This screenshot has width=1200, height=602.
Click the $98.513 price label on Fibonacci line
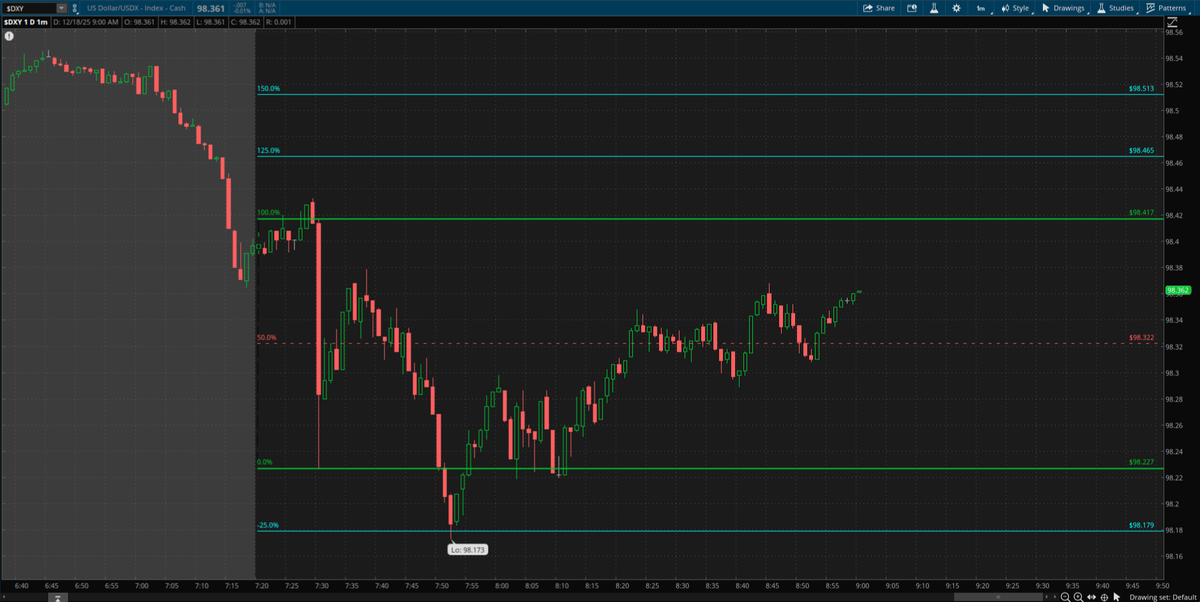point(1141,89)
